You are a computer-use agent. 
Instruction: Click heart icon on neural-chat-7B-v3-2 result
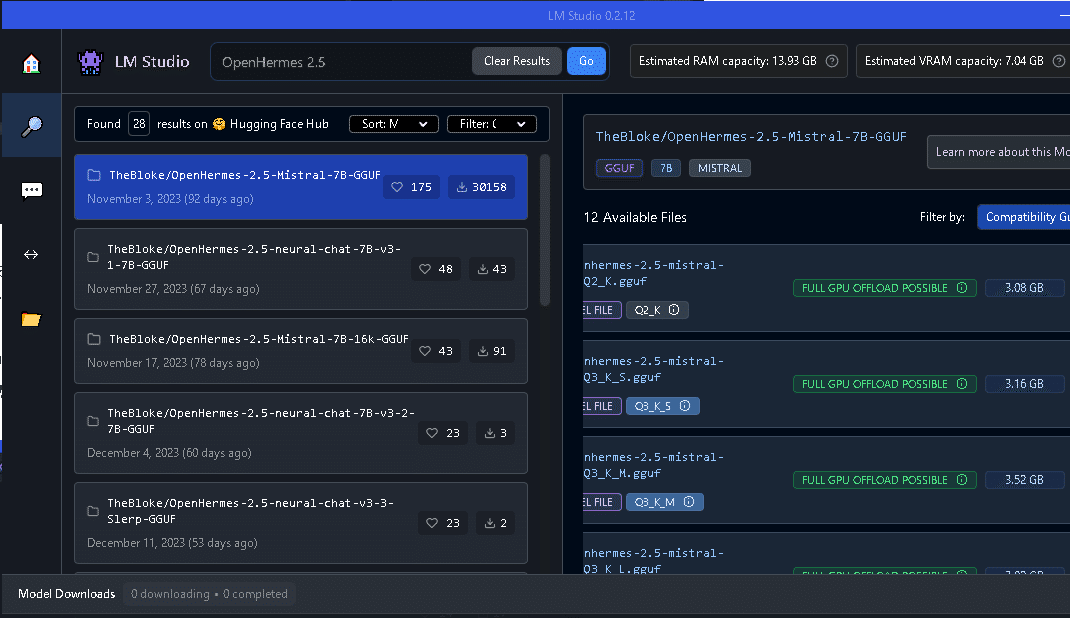432,432
